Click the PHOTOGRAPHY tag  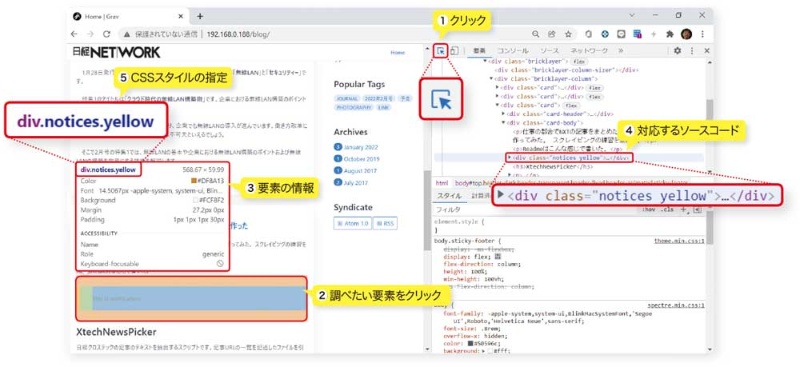click(x=354, y=108)
